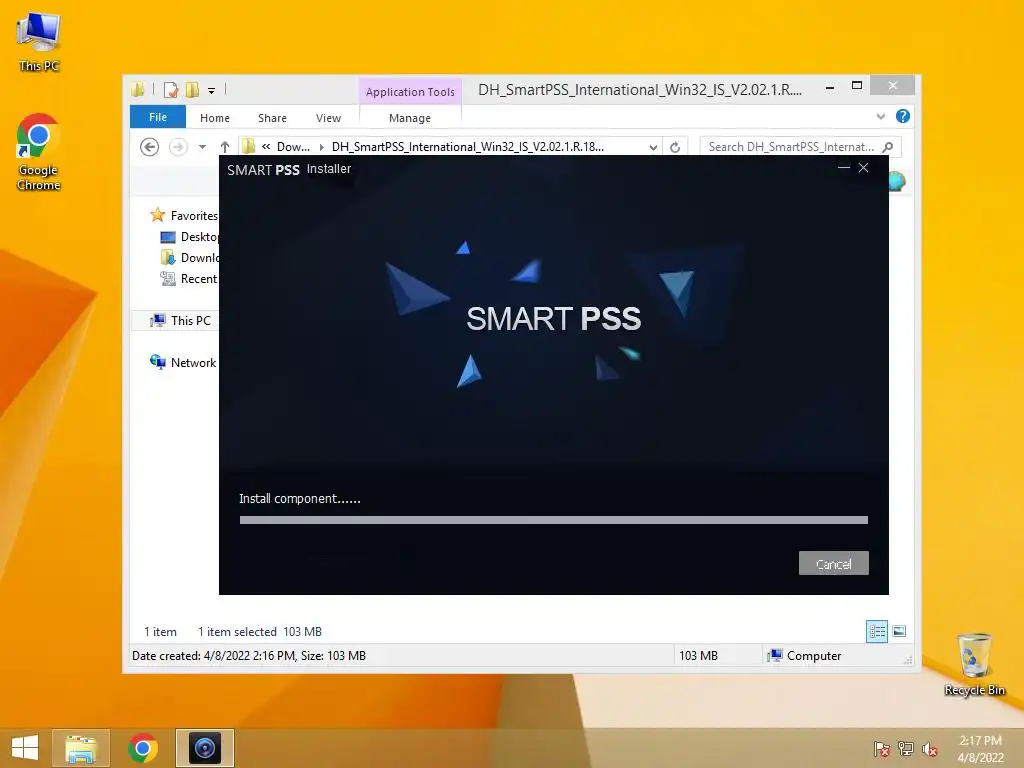The height and width of the screenshot is (768, 1024).
Task: Click the Install component progress bar
Action: tap(553, 520)
